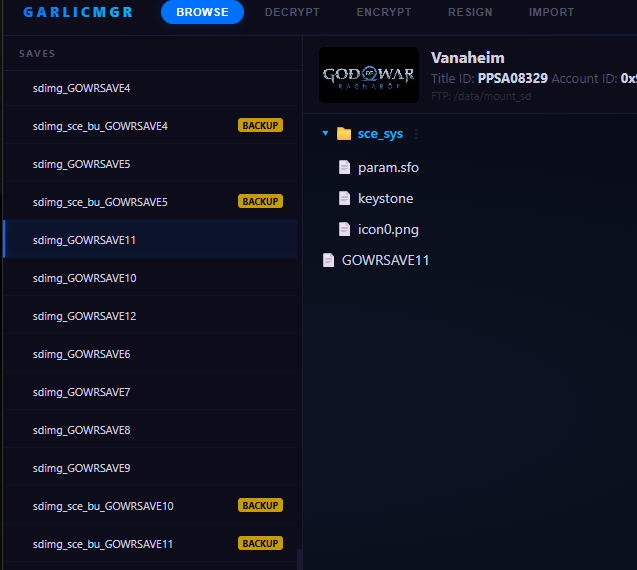Select the param.sfo file name

(388, 167)
